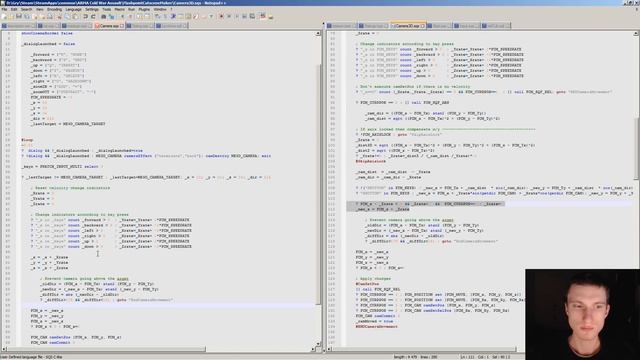
Task: Cut selection using toolbar scissors icon
Action: [60, 16]
